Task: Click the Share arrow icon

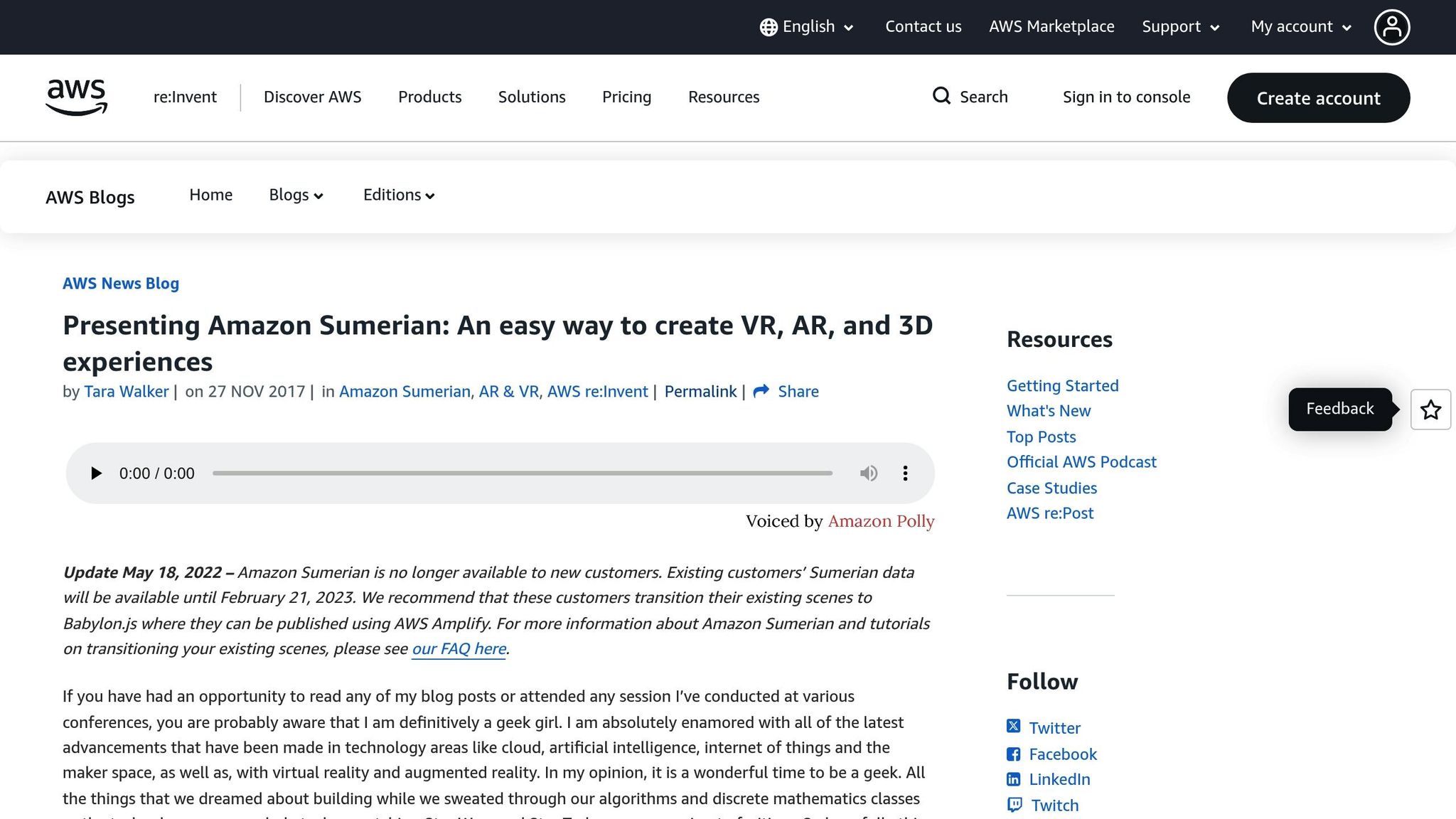Action: point(761,392)
